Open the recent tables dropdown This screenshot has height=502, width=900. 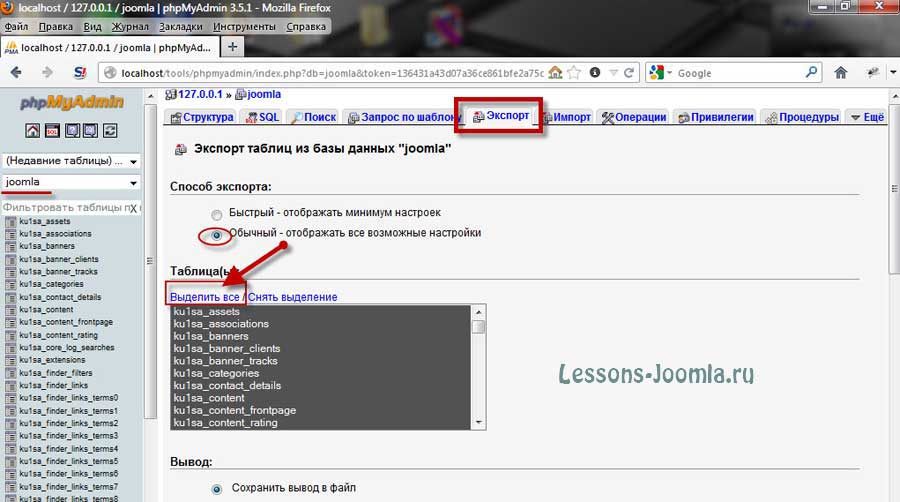pyautogui.click(x=72, y=161)
